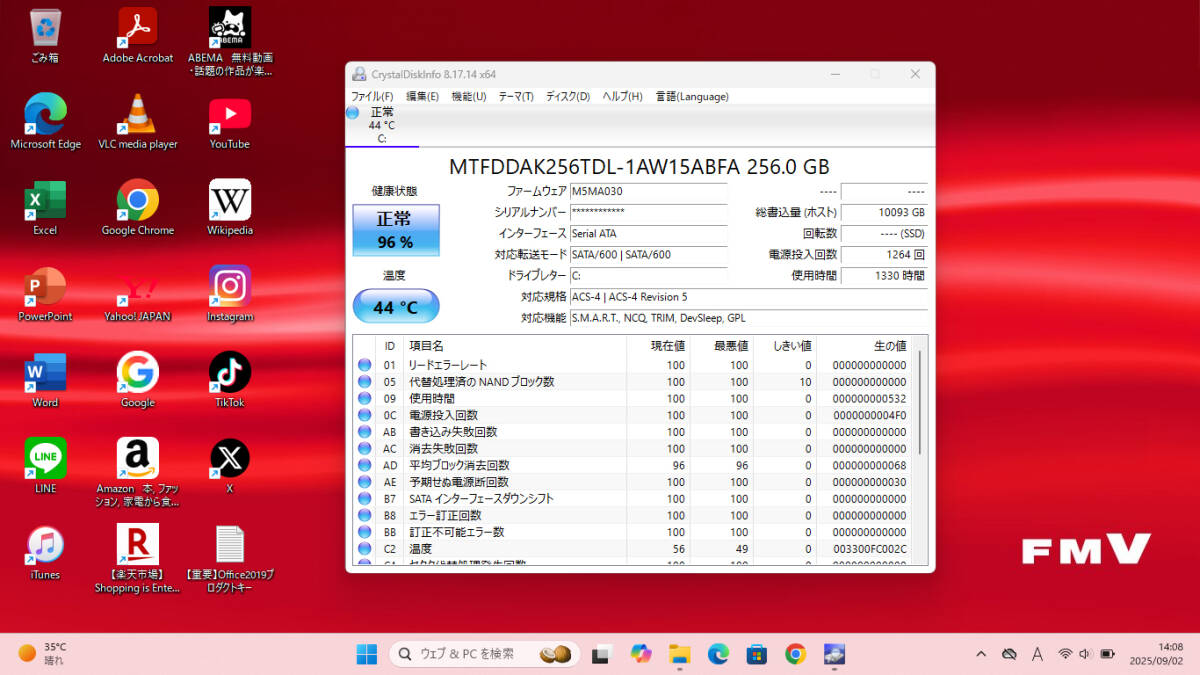Click the firmware field M5MA030
Image resolution: width=1200 pixels, height=675 pixels.
[649, 191]
